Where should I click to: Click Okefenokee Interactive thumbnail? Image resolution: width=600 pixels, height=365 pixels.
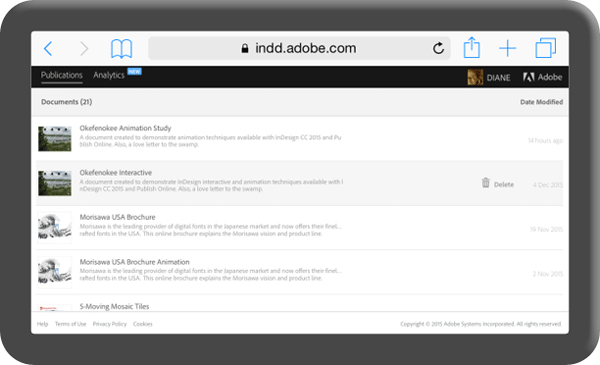pos(55,183)
